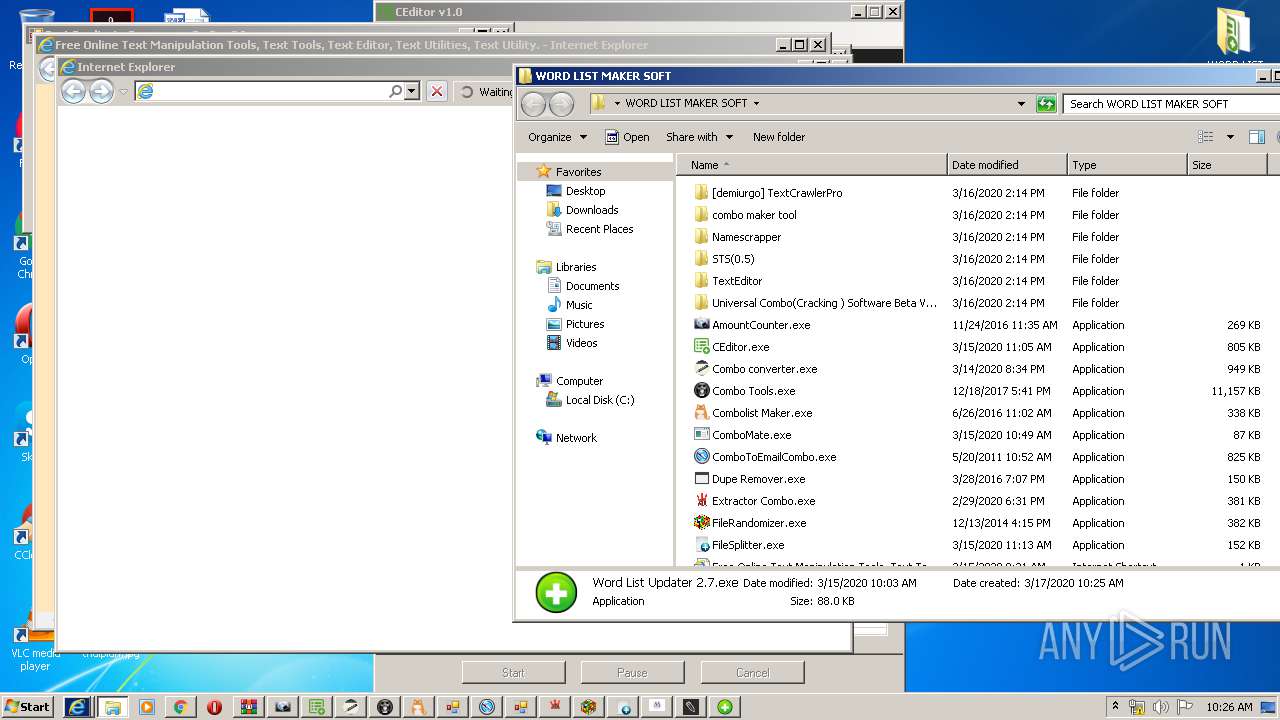Select Combolist Maker.exe icon
Viewport: 1280px width, 720px height.
pyautogui.click(x=702, y=413)
